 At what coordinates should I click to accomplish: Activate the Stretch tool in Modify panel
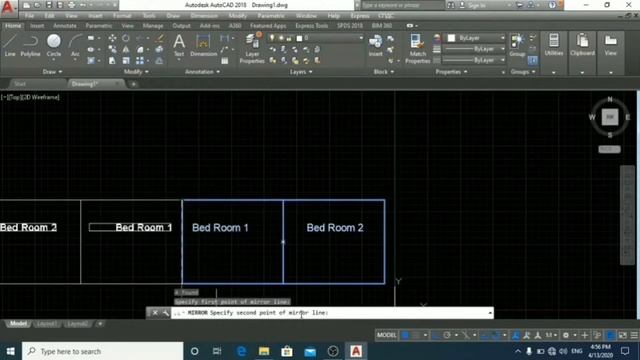[112, 61]
